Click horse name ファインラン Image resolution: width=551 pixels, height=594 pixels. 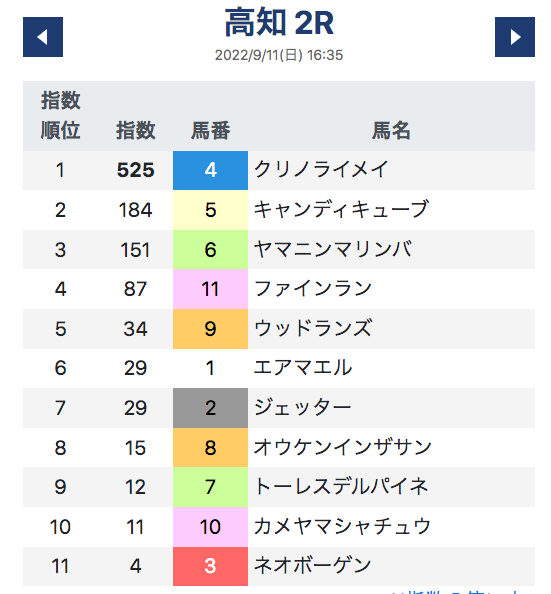tap(313, 289)
